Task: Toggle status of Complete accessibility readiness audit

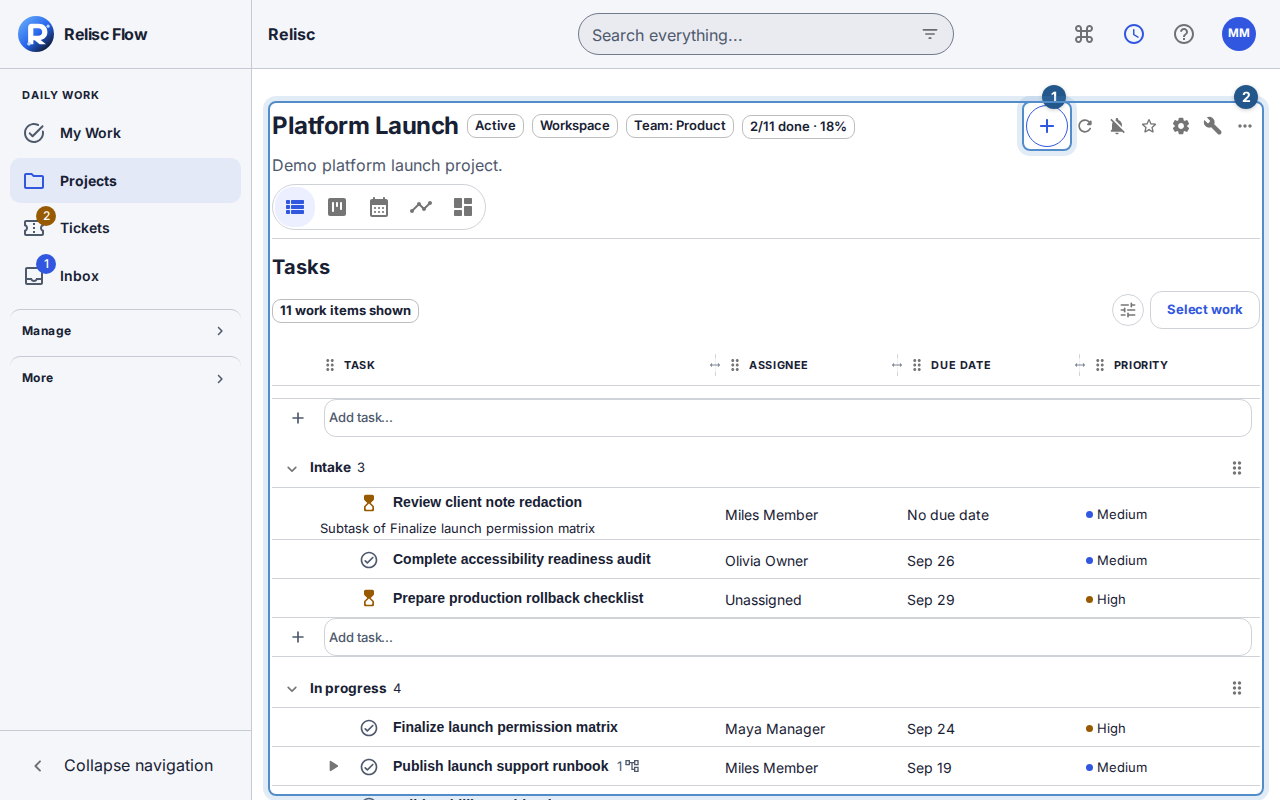Action: [369, 560]
